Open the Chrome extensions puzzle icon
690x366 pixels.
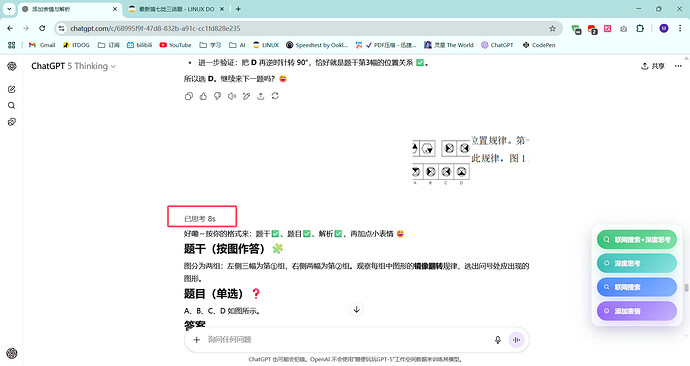640,29
